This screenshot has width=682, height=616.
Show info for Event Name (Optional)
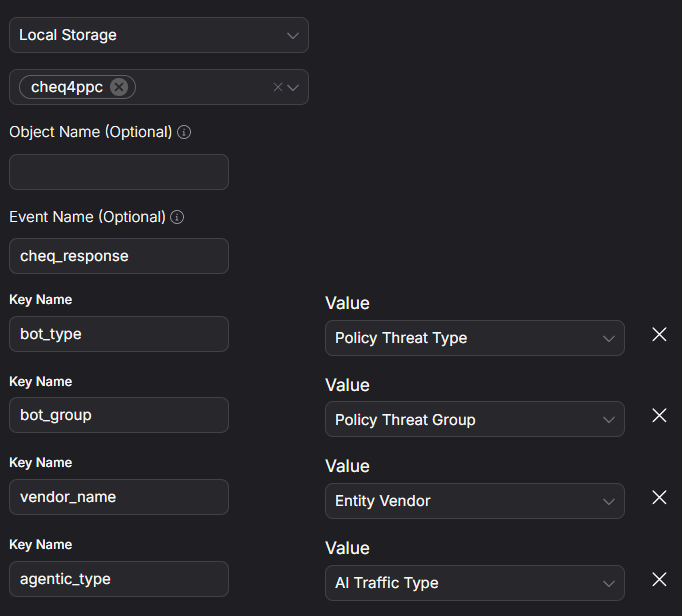[177, 217]
